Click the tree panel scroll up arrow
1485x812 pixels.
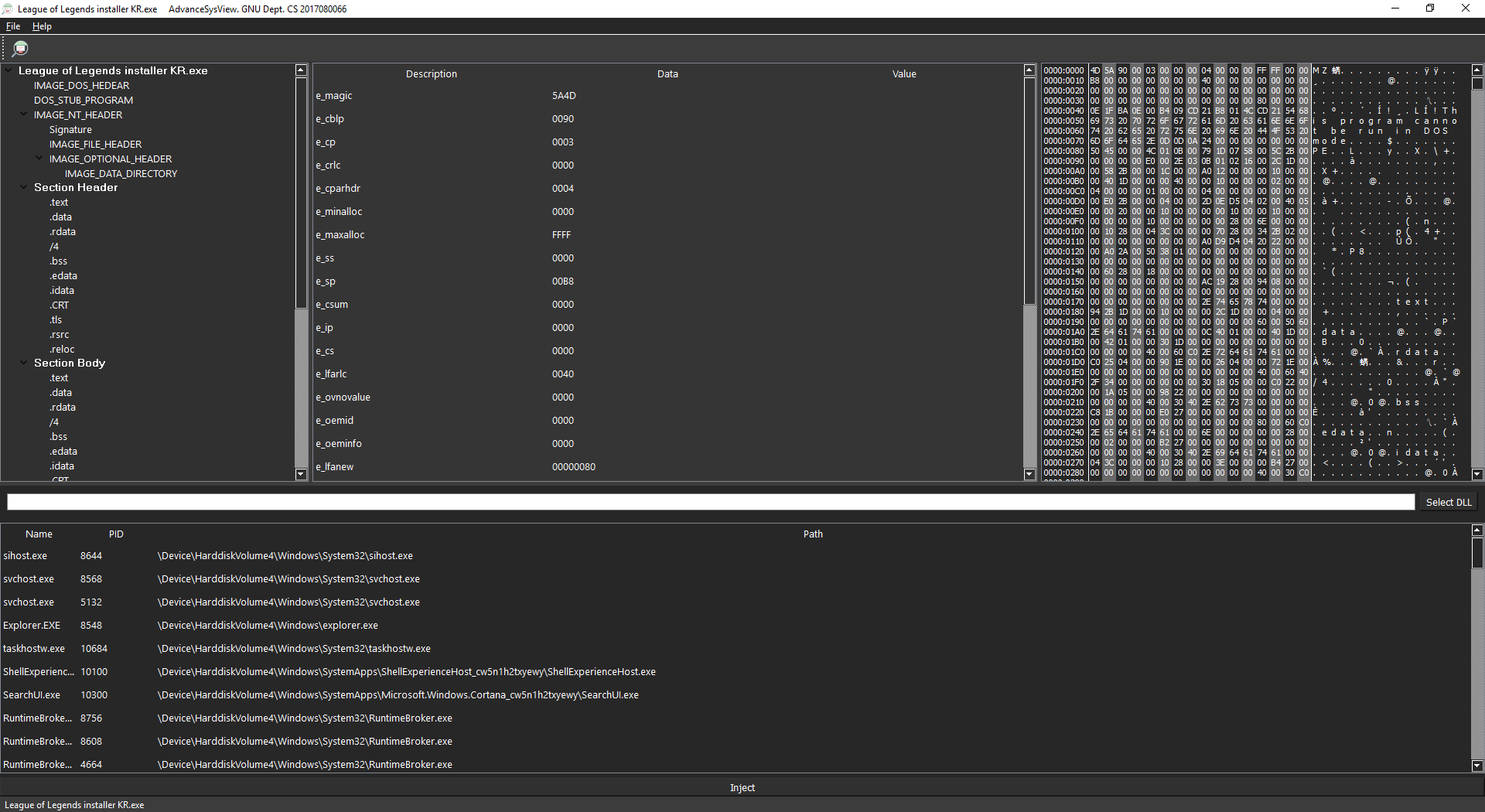(301, 70)
